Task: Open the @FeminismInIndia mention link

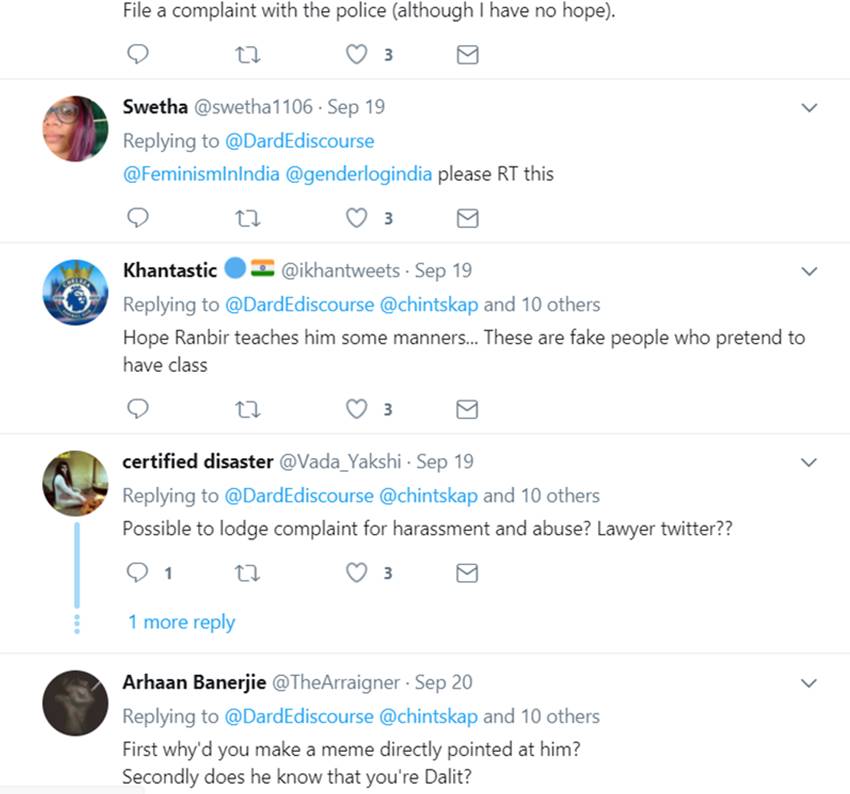Action: (x=202, y=174)
